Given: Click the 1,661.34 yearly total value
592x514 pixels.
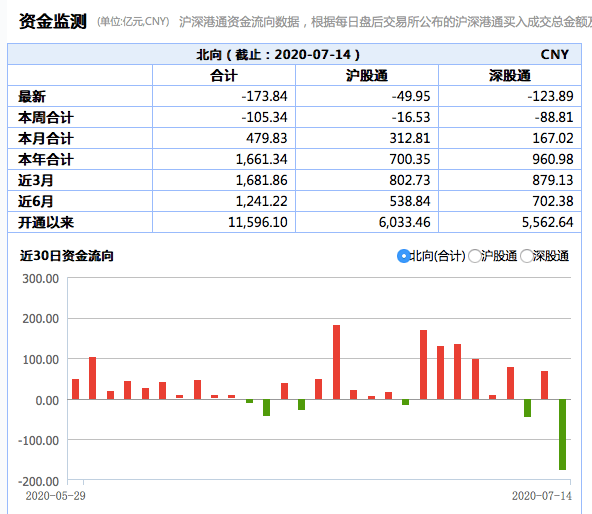Looking at the screenshot, I should 261,159.
